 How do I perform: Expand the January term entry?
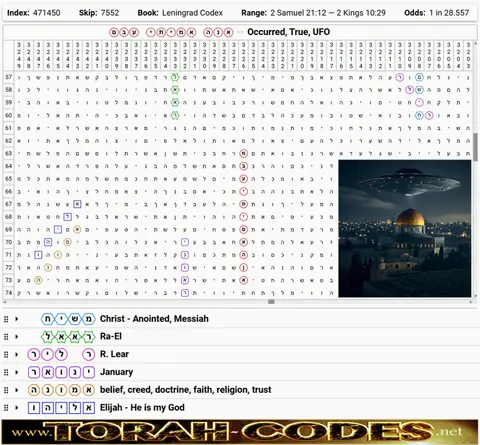tap(16, 372)
